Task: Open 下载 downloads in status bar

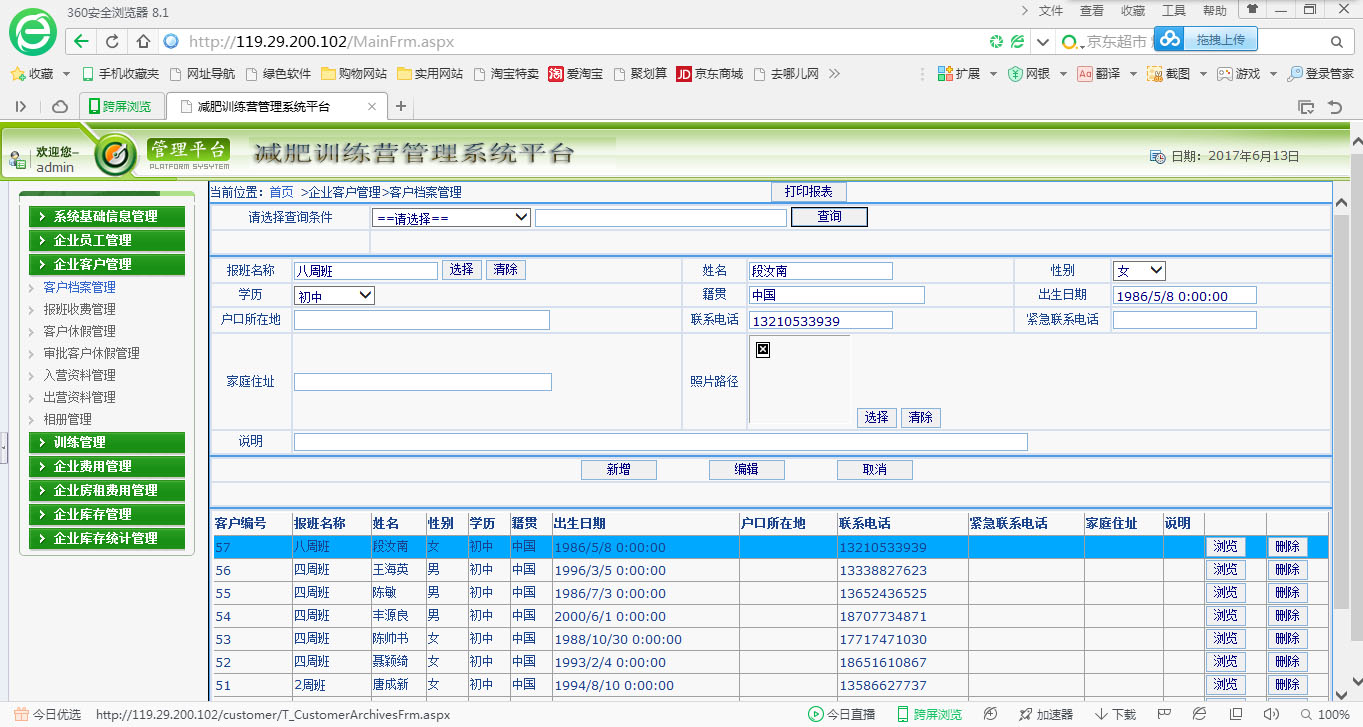Action: [x=1115, y=714]
